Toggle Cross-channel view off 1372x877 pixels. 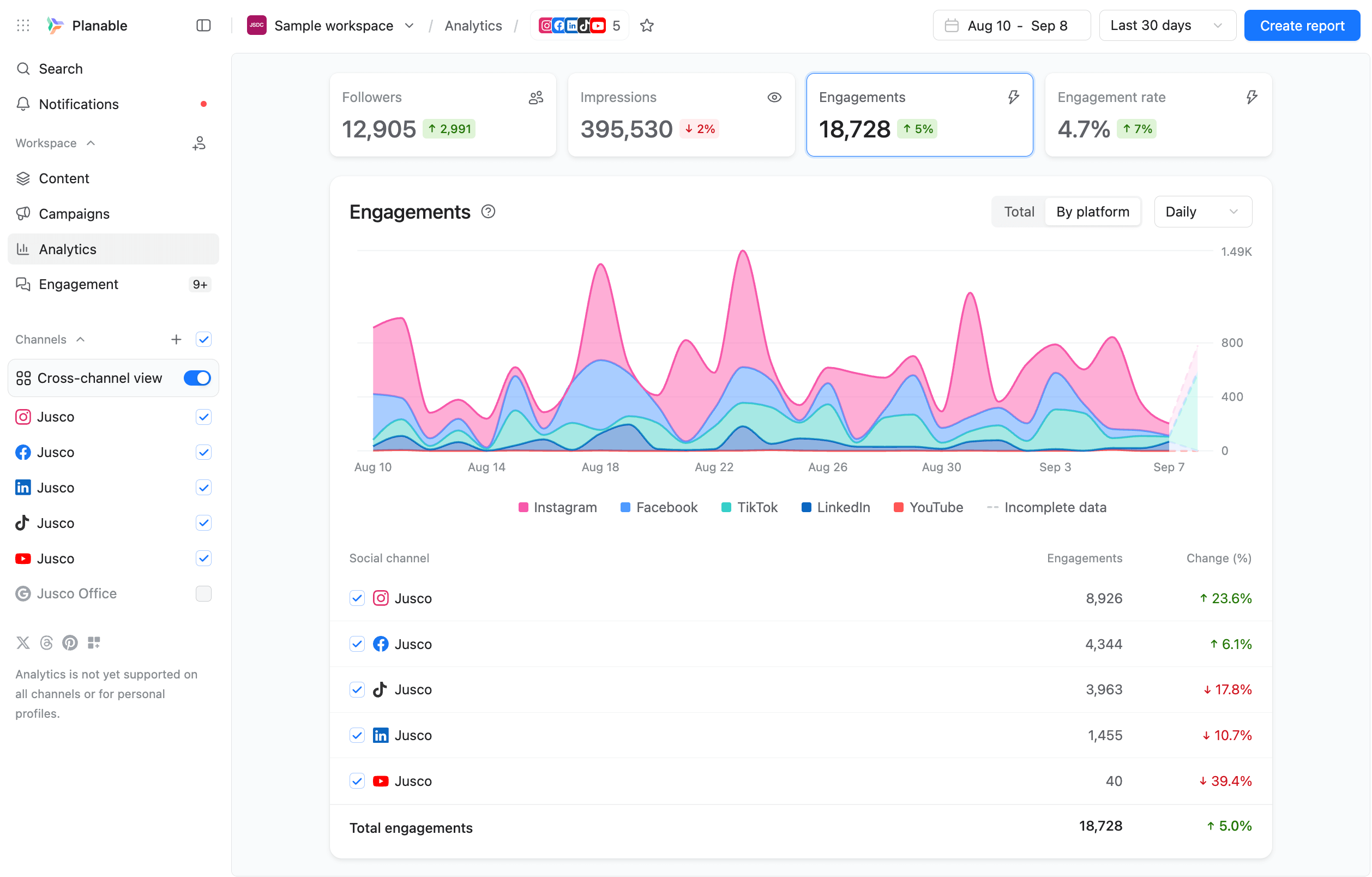[x=196, y=378]
